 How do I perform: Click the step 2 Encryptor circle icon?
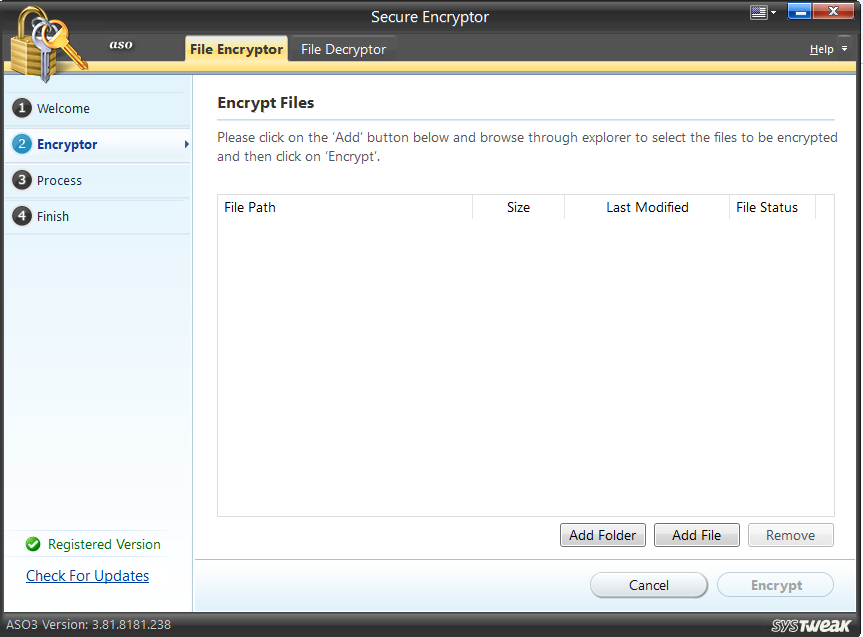(x=23, y=143)
